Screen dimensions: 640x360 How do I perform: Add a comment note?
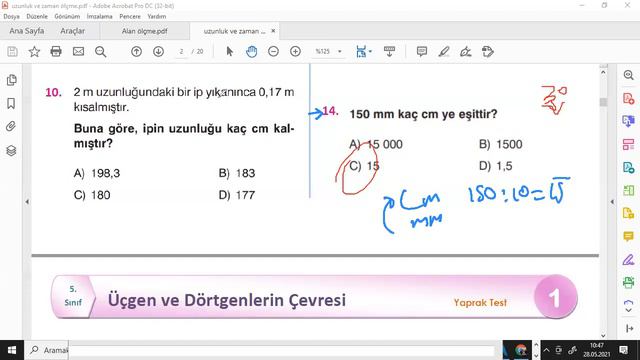[422, 51]
